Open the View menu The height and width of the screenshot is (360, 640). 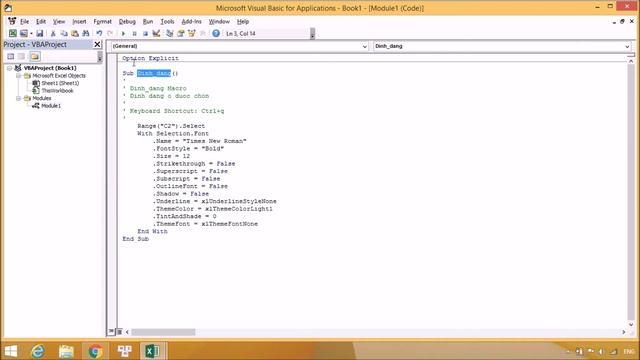click(x=59, y=22)
